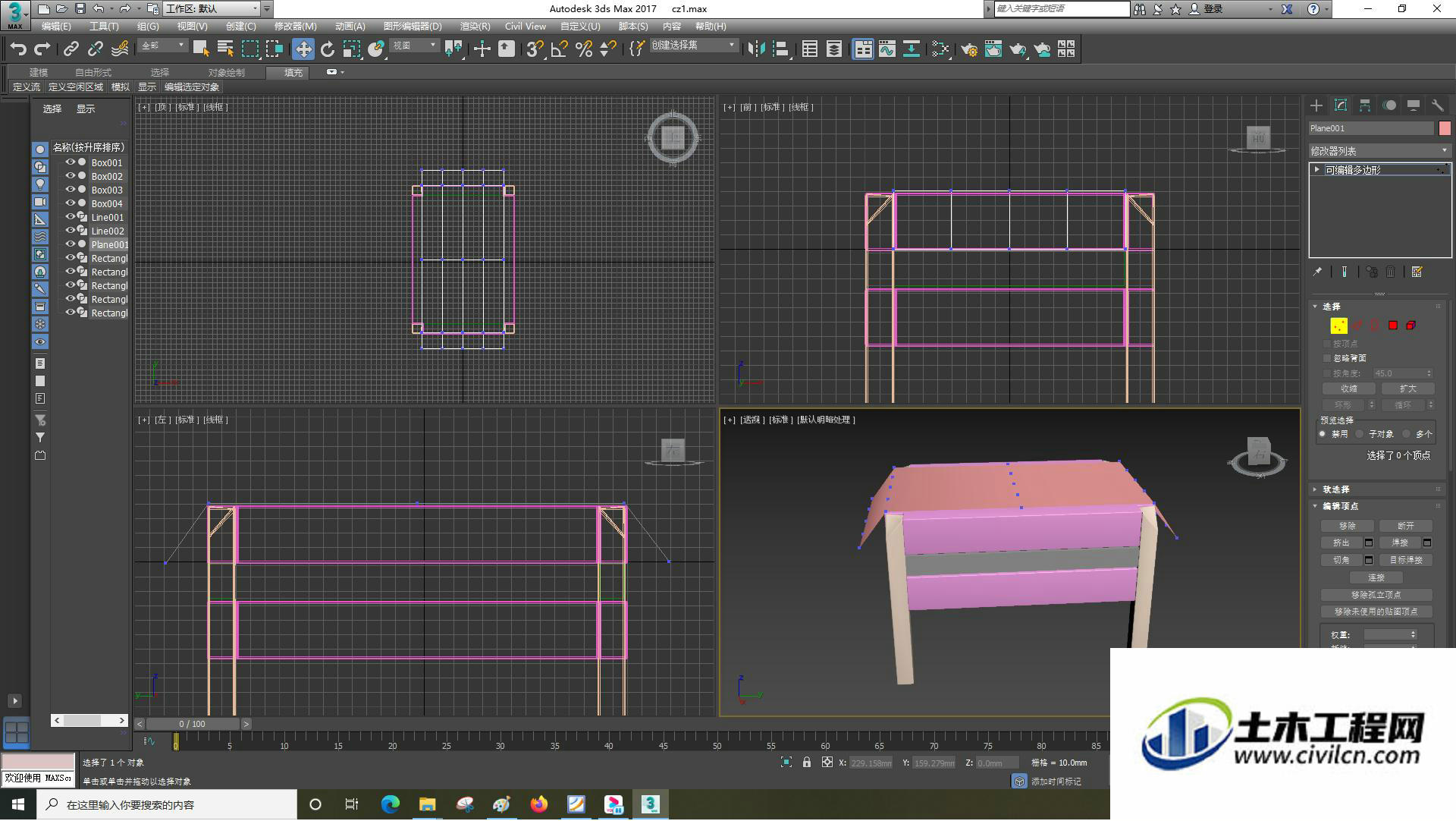
Task: Toggle Window/Crossing selection mode
Action: 275,49
